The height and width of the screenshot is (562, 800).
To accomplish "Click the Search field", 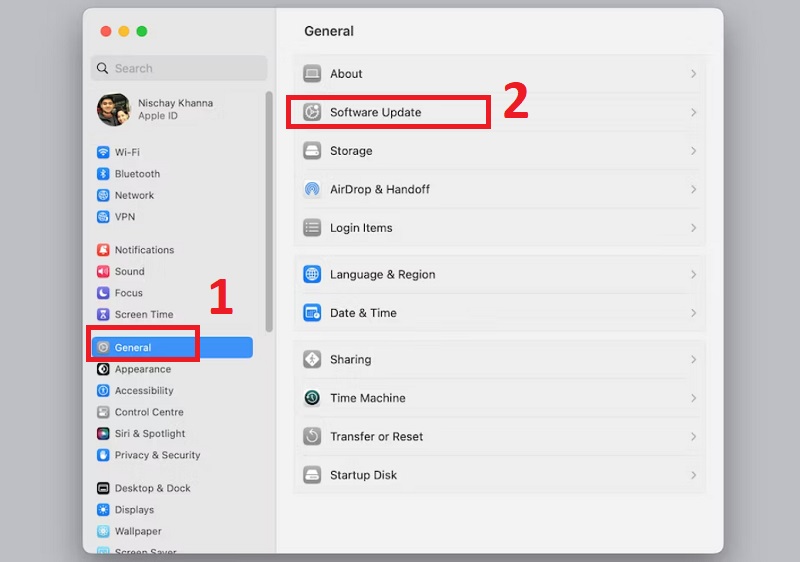I will 179,68.
